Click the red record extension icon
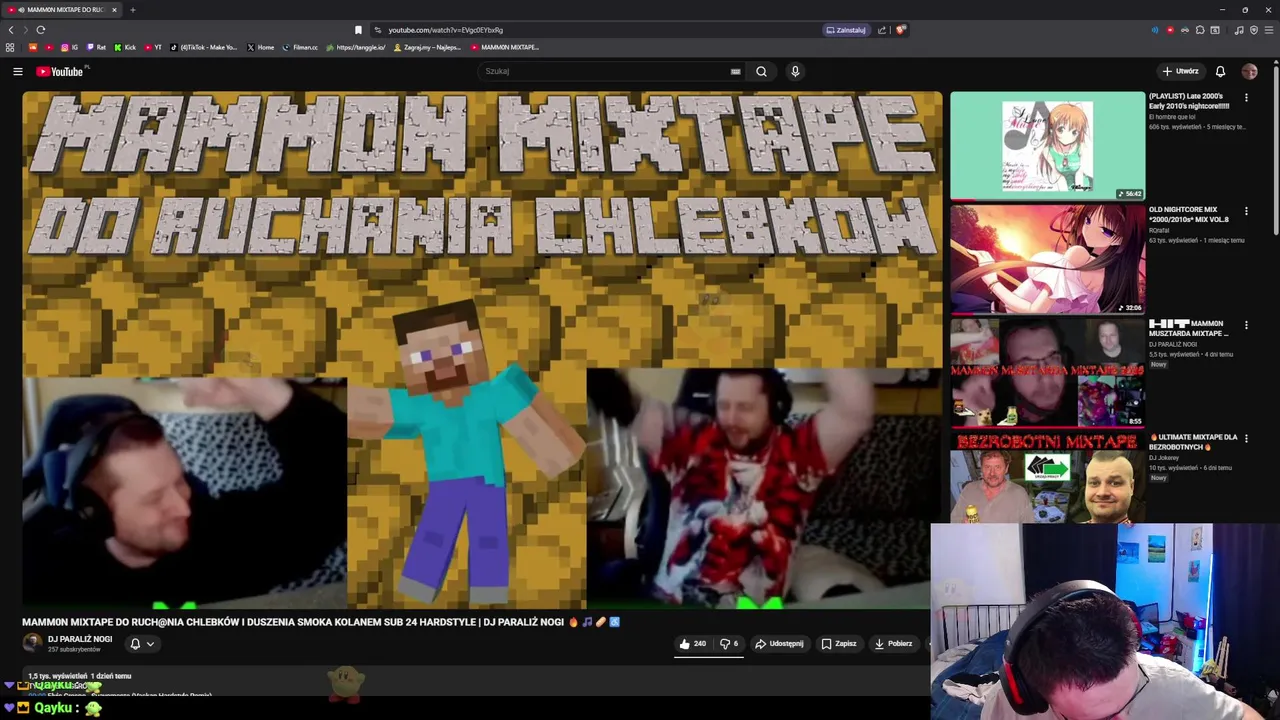The height and width of the screenshot is (720, 1280). (x=1170, y=30)
